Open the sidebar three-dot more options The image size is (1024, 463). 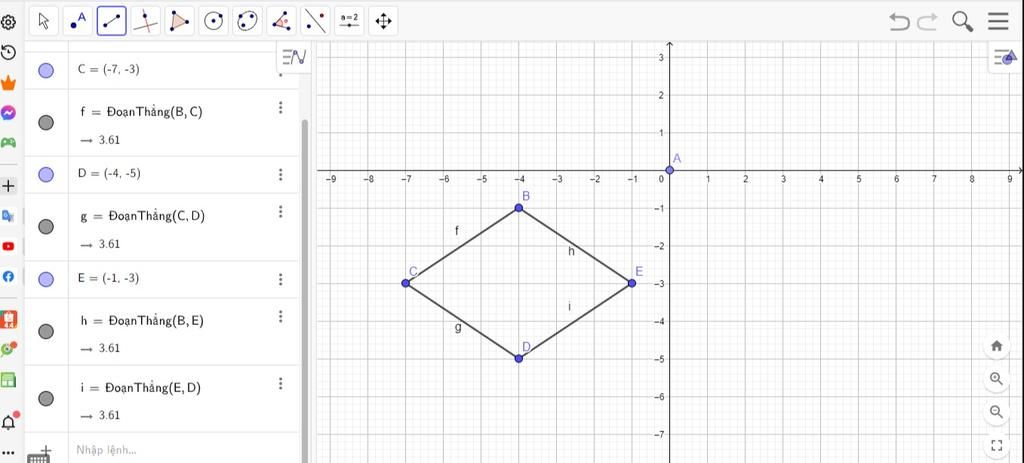click(x=8, y=452)
